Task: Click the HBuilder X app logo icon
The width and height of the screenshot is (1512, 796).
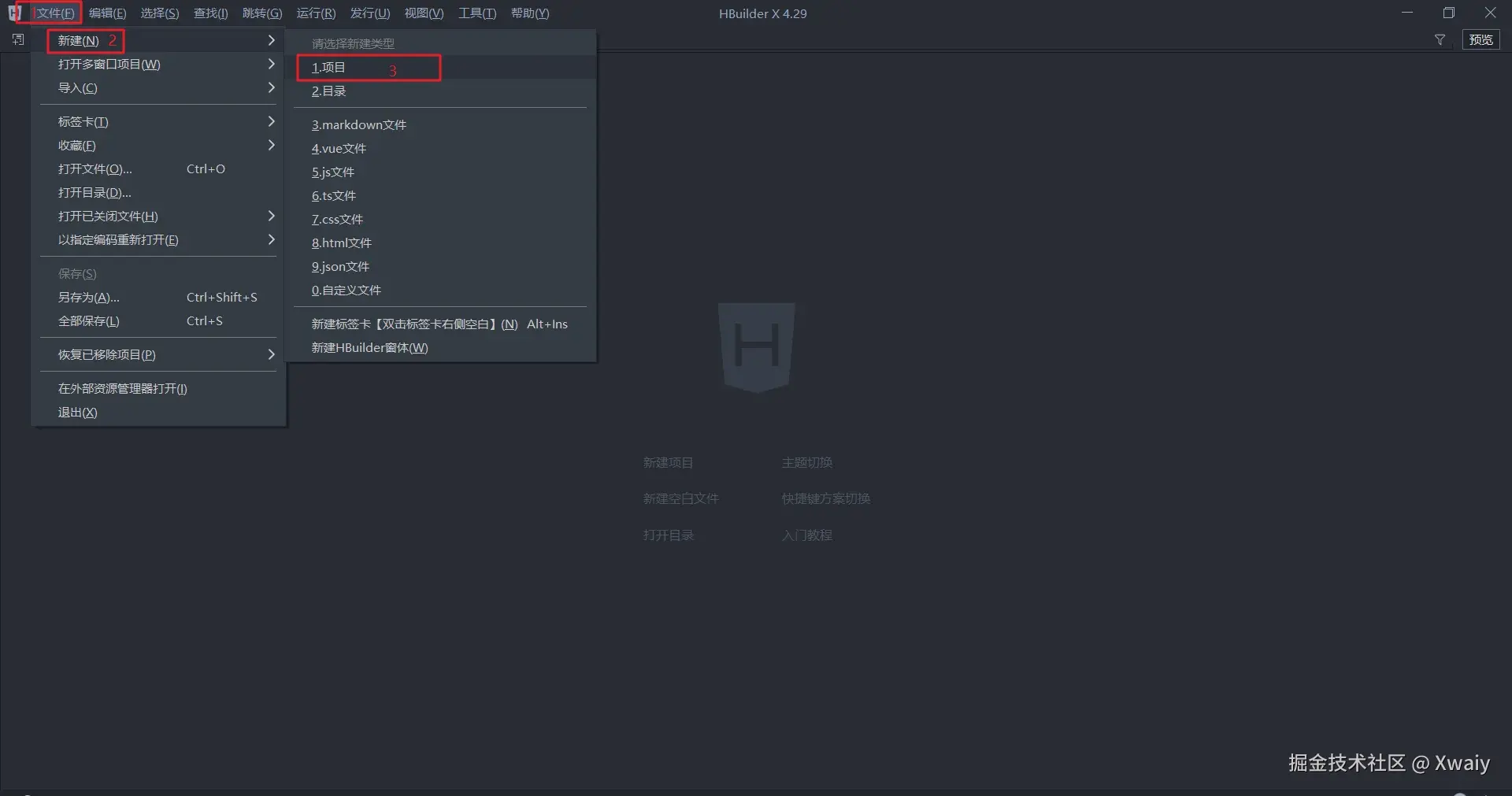Action: (15, 13)
